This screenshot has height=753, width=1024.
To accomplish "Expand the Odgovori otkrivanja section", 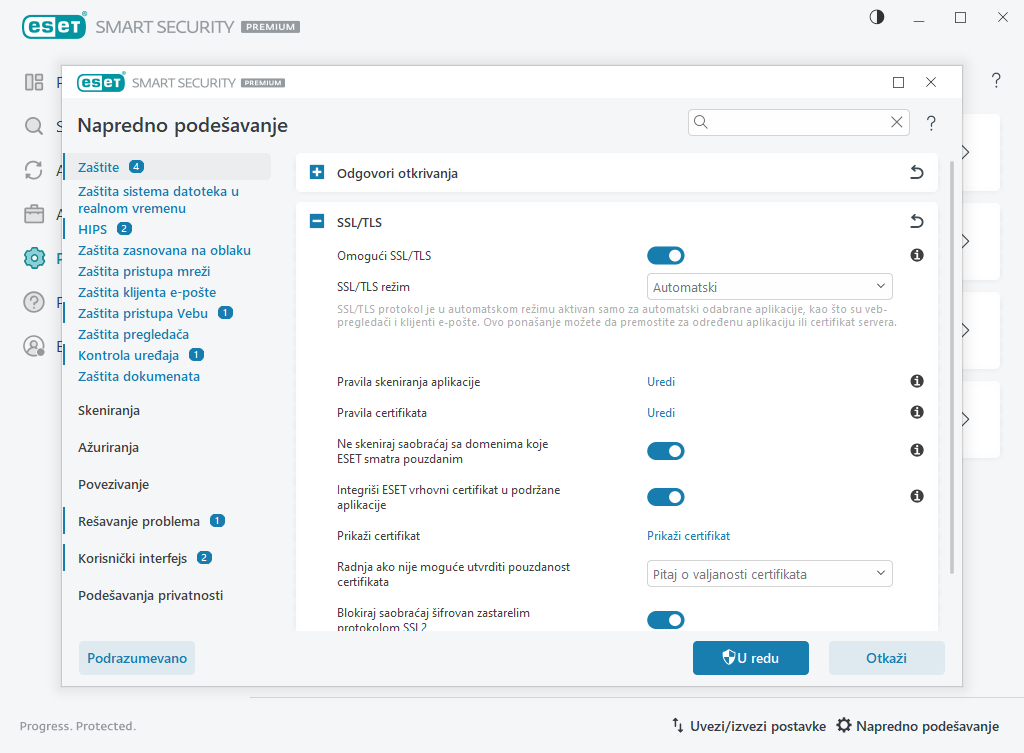I will click(x=316, y=172).
